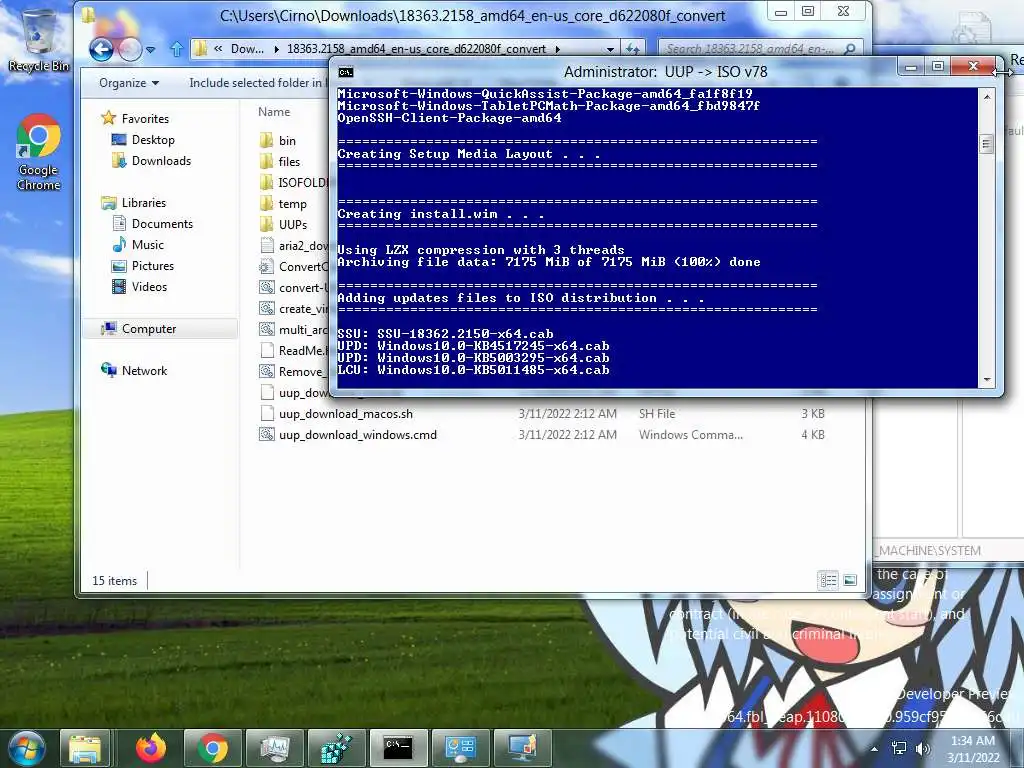The height and width of the screenshot is (768, 1024).
Task: Click breadcrumb chevron after folder name
Action: [558, 49]
